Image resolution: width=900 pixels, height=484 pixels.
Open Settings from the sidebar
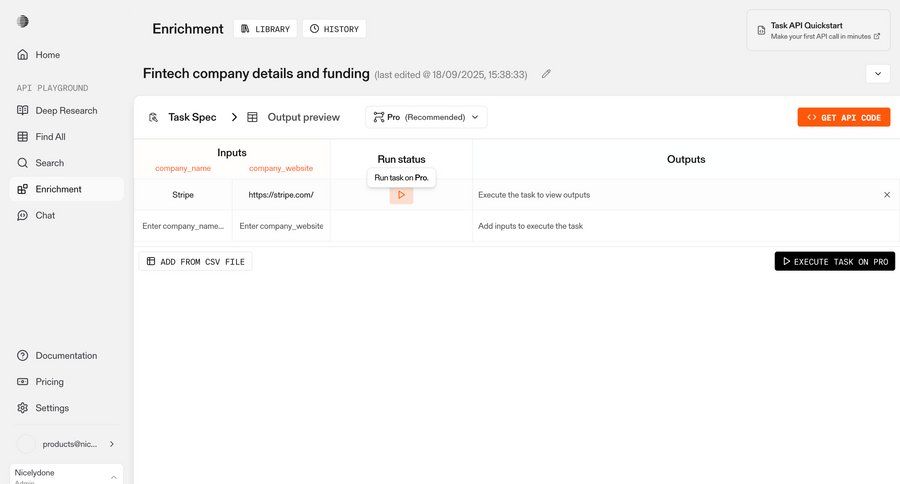[52, 408]
